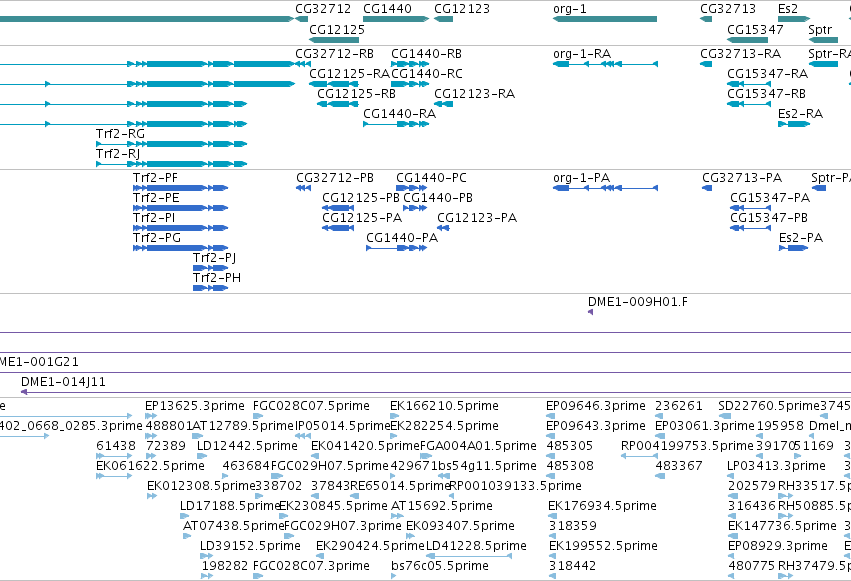The width and height of the screenshot is (851, 581).
Task: Click EST FGC028C07.5prime
Action: (258, 416)
